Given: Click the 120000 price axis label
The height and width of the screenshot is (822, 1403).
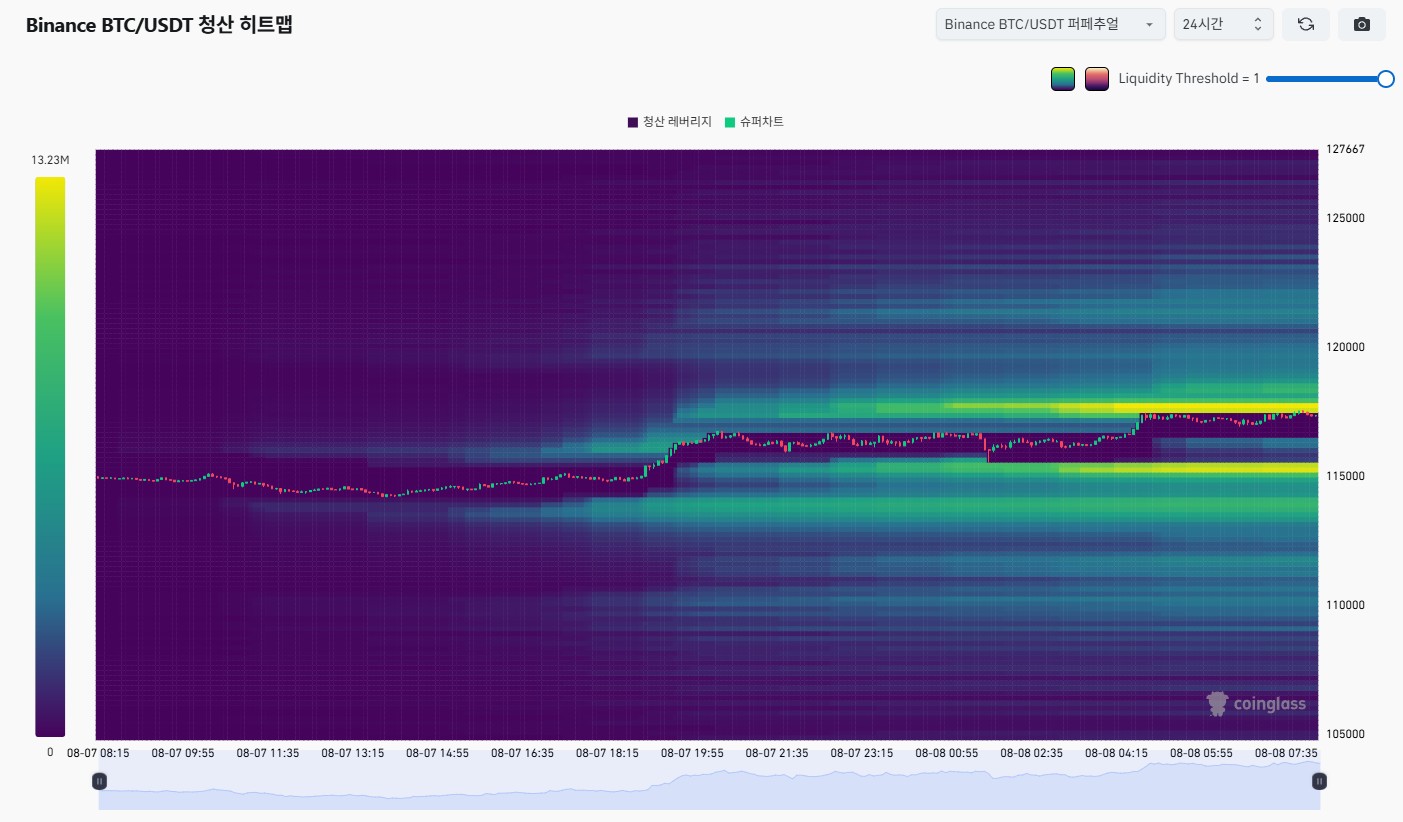Looking at the screenshot, I should click(x=1343, y=347).
